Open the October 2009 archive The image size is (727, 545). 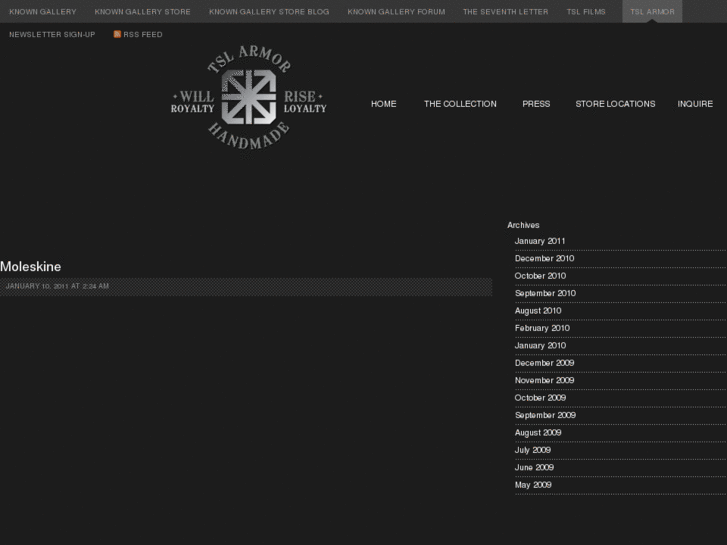[540, 398]
